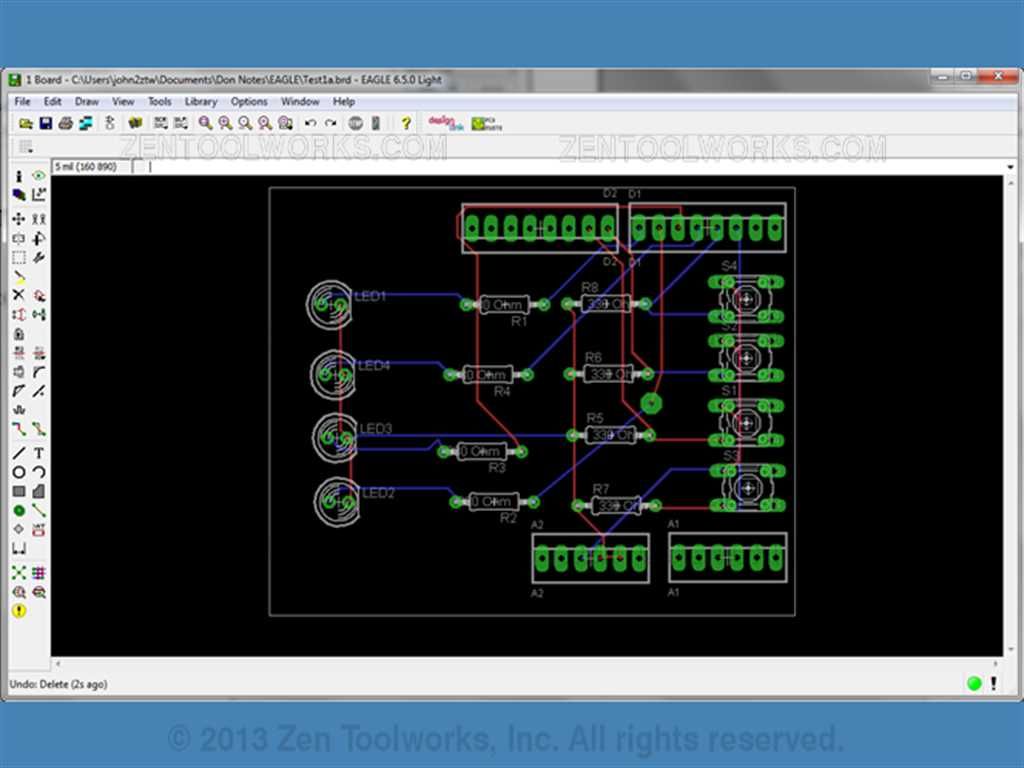Open the View menu
1024x768 pixels.
click(x=123, y=101)
